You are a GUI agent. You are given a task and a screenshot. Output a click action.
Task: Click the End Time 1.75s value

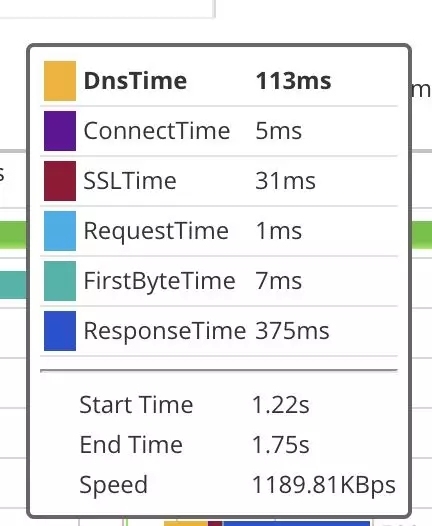point(280,444)
